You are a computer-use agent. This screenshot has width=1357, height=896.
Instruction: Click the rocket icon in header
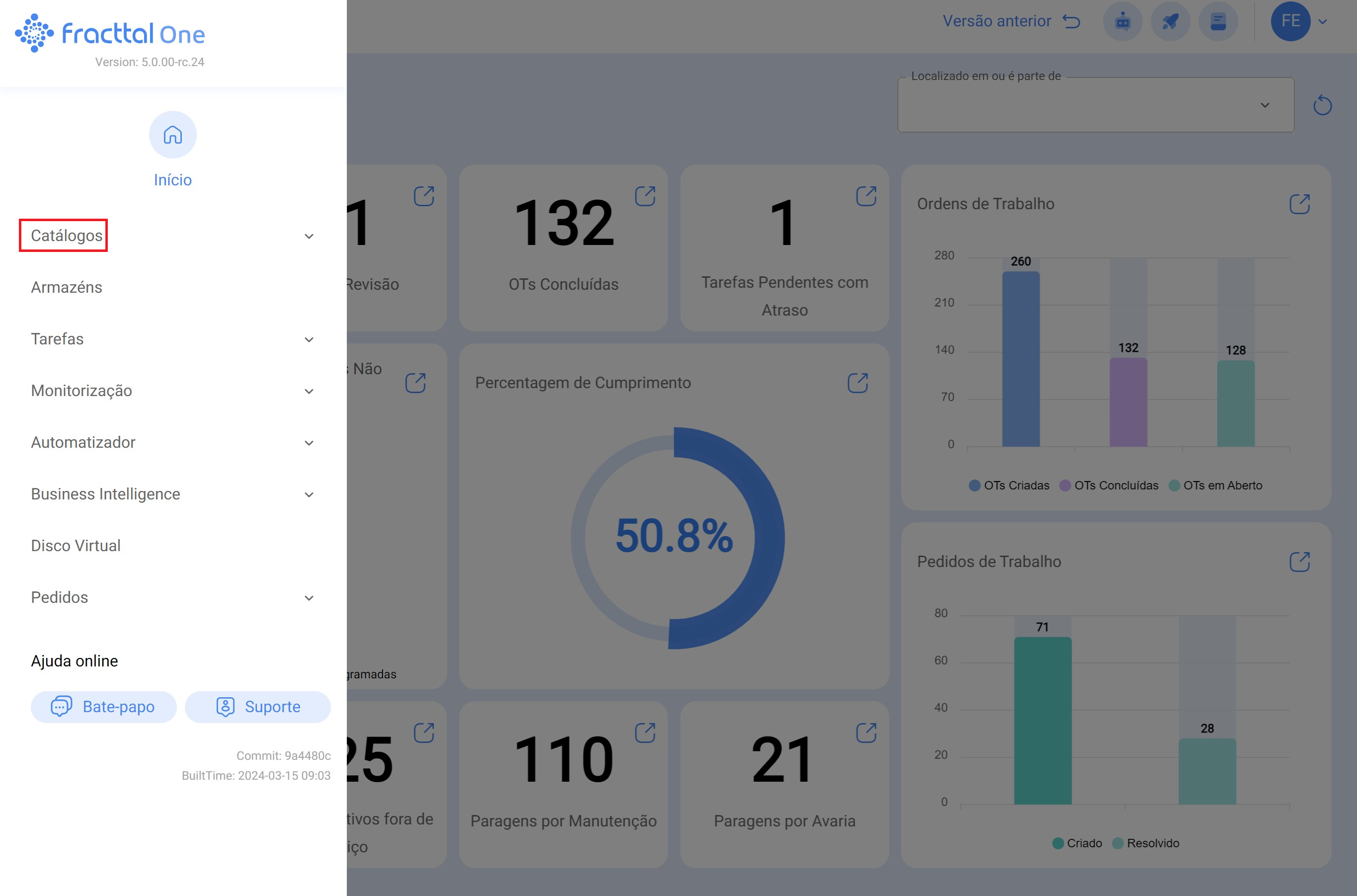coord(1170,22)
